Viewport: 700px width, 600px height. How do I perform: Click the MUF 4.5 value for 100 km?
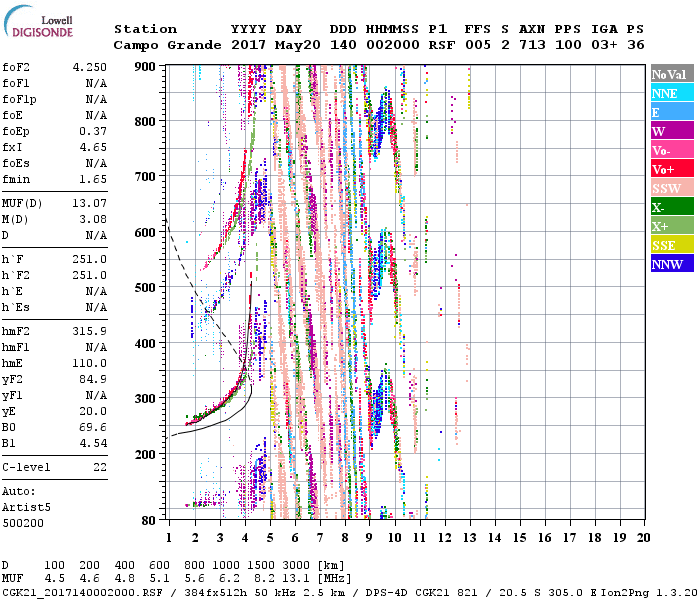coord(54,579)
